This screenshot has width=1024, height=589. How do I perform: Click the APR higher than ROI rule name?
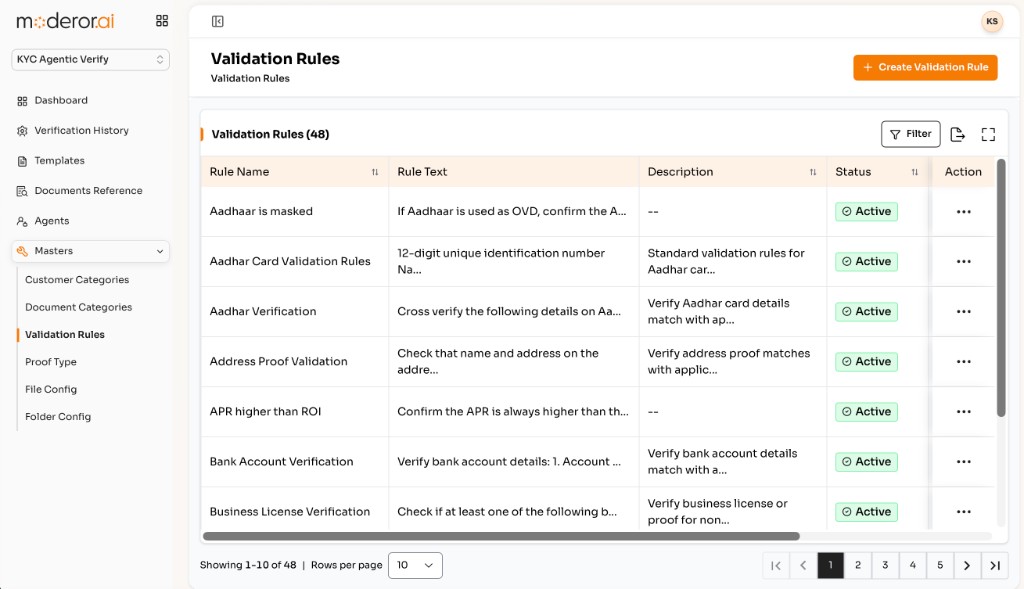pos(265,411)
